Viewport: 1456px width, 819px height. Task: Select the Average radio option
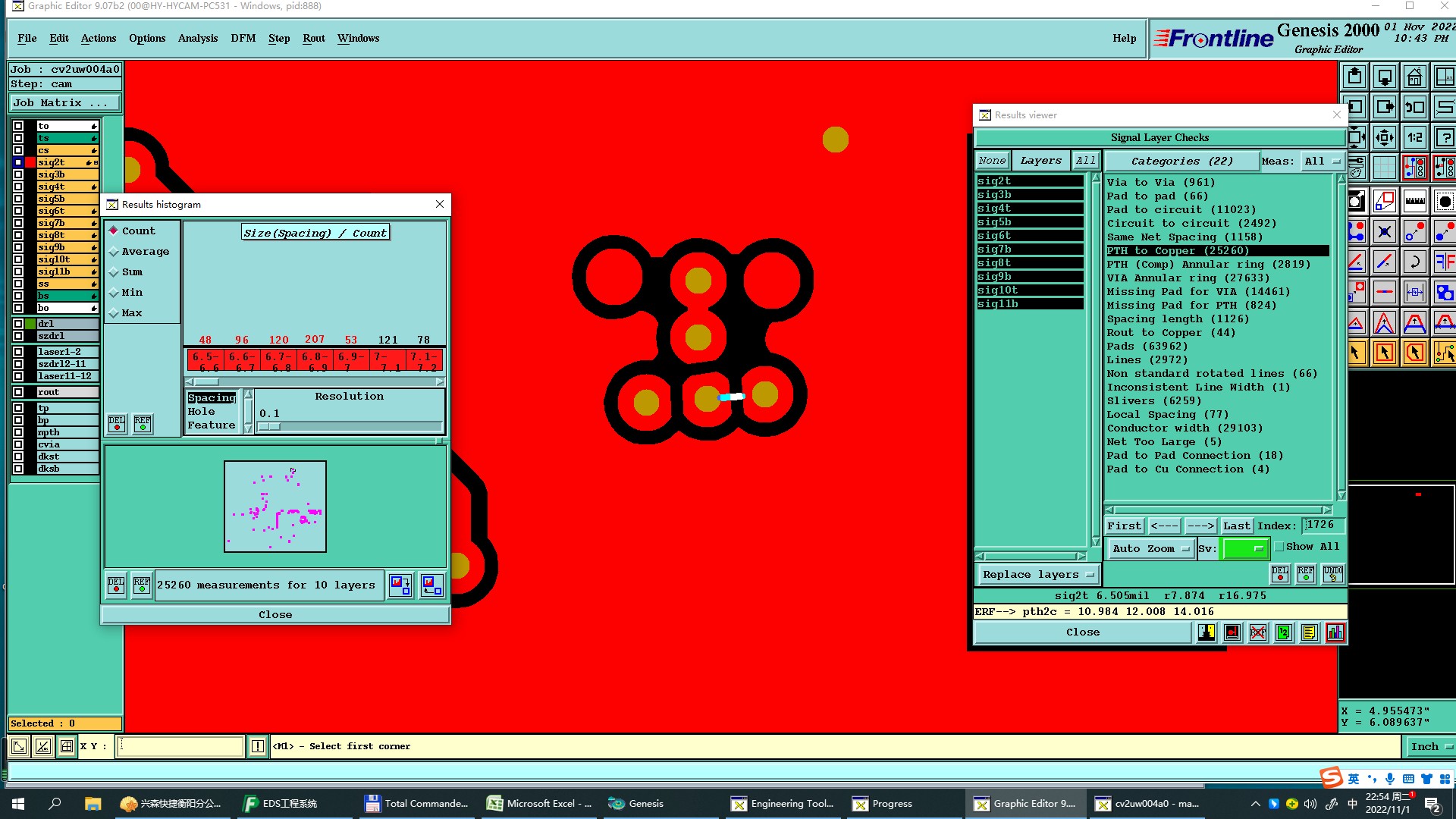114,252
